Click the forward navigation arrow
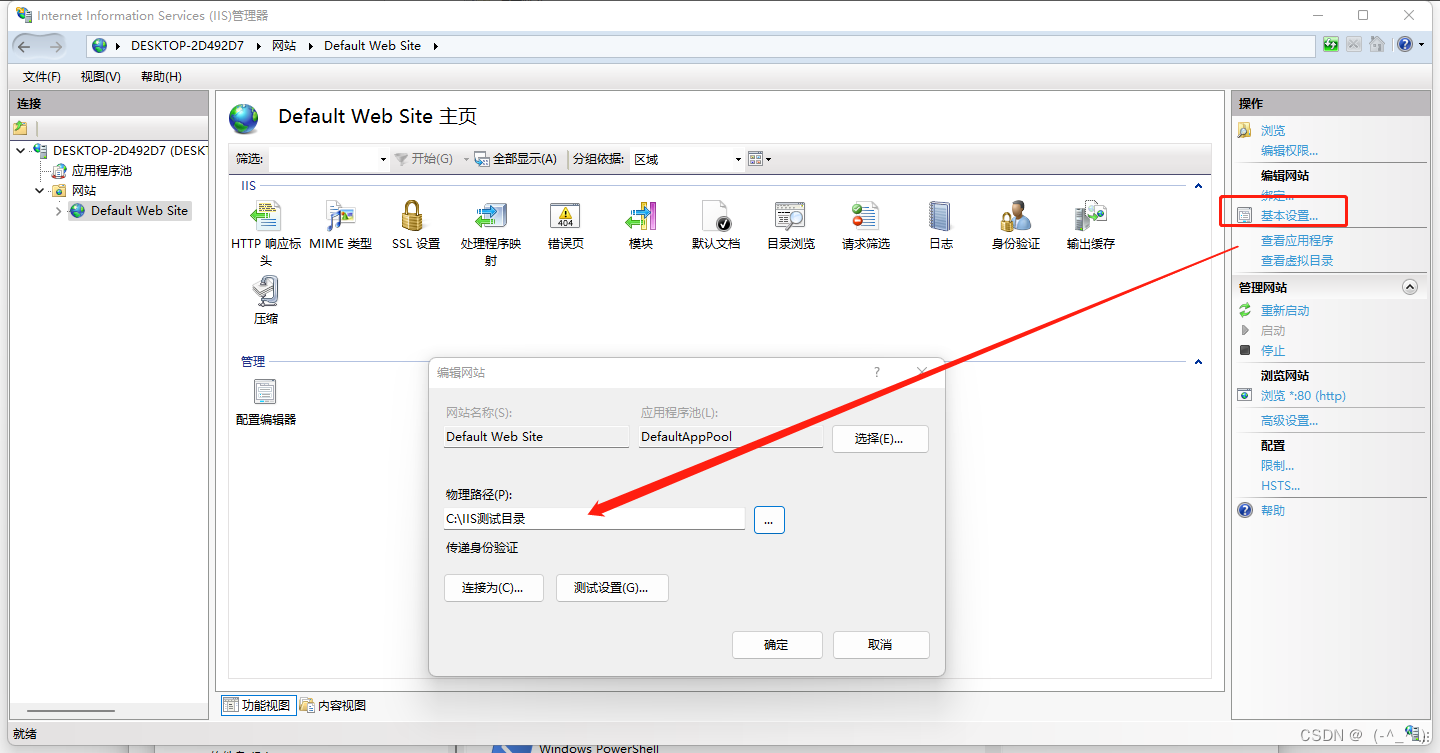This screenshot has height=753, width=1440. click(56, 45)
